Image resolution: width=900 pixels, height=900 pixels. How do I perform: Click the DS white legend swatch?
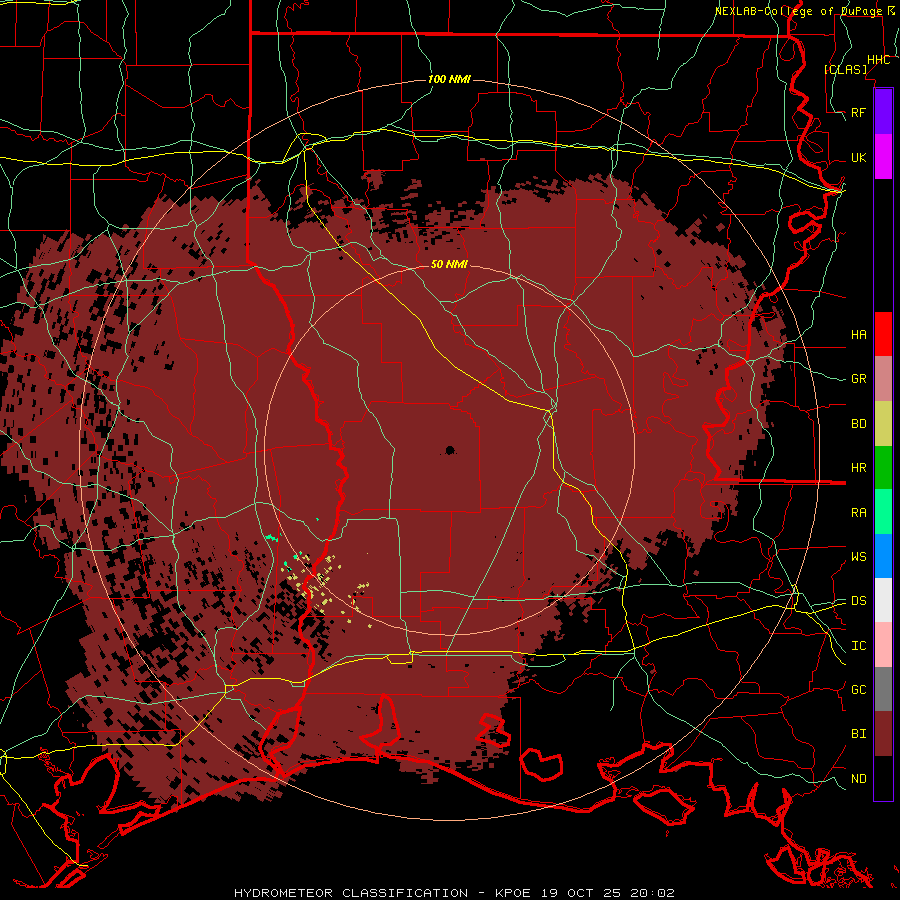pos(883,600)
